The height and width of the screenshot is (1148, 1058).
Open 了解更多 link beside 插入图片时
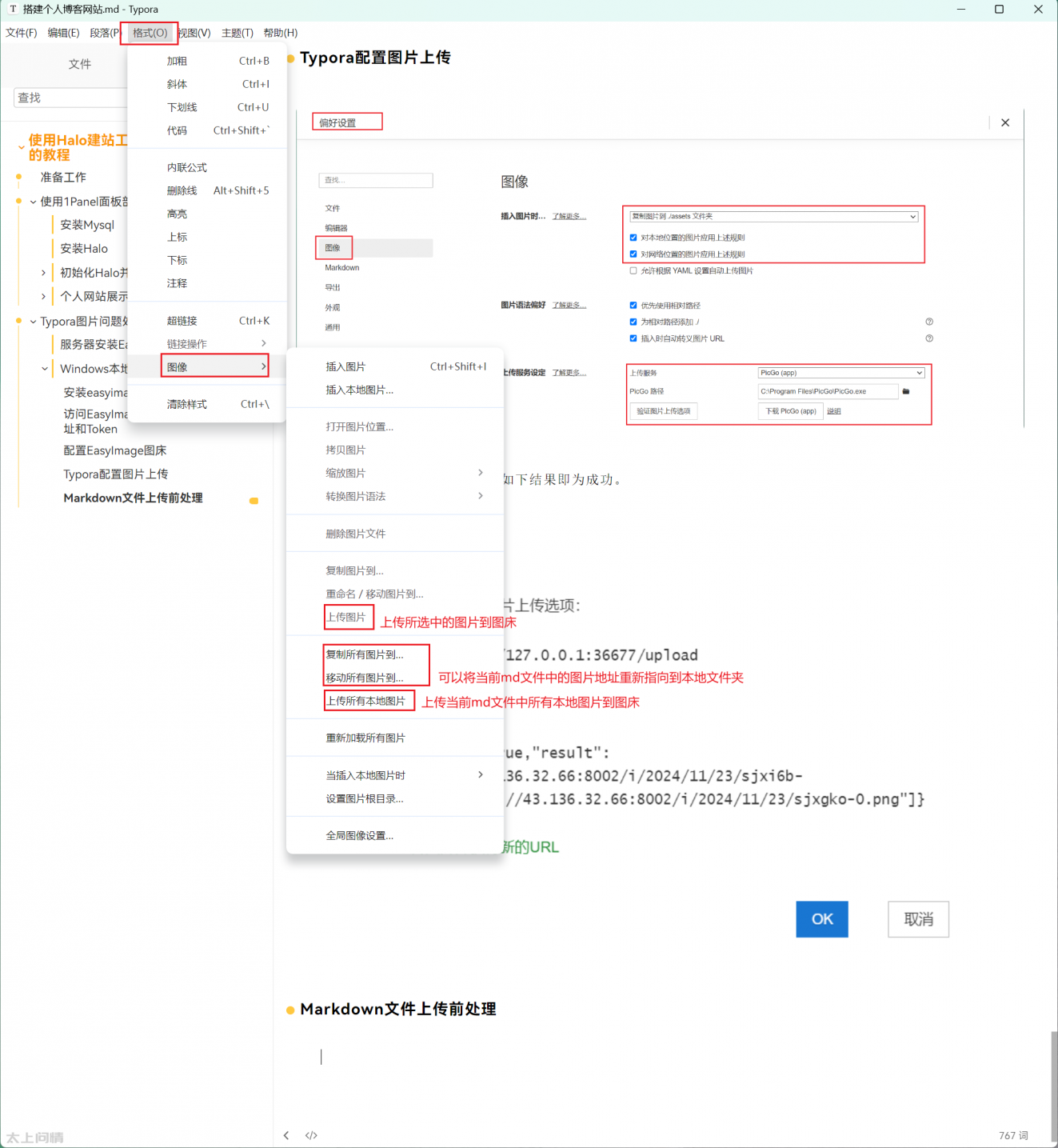point(569,217)
